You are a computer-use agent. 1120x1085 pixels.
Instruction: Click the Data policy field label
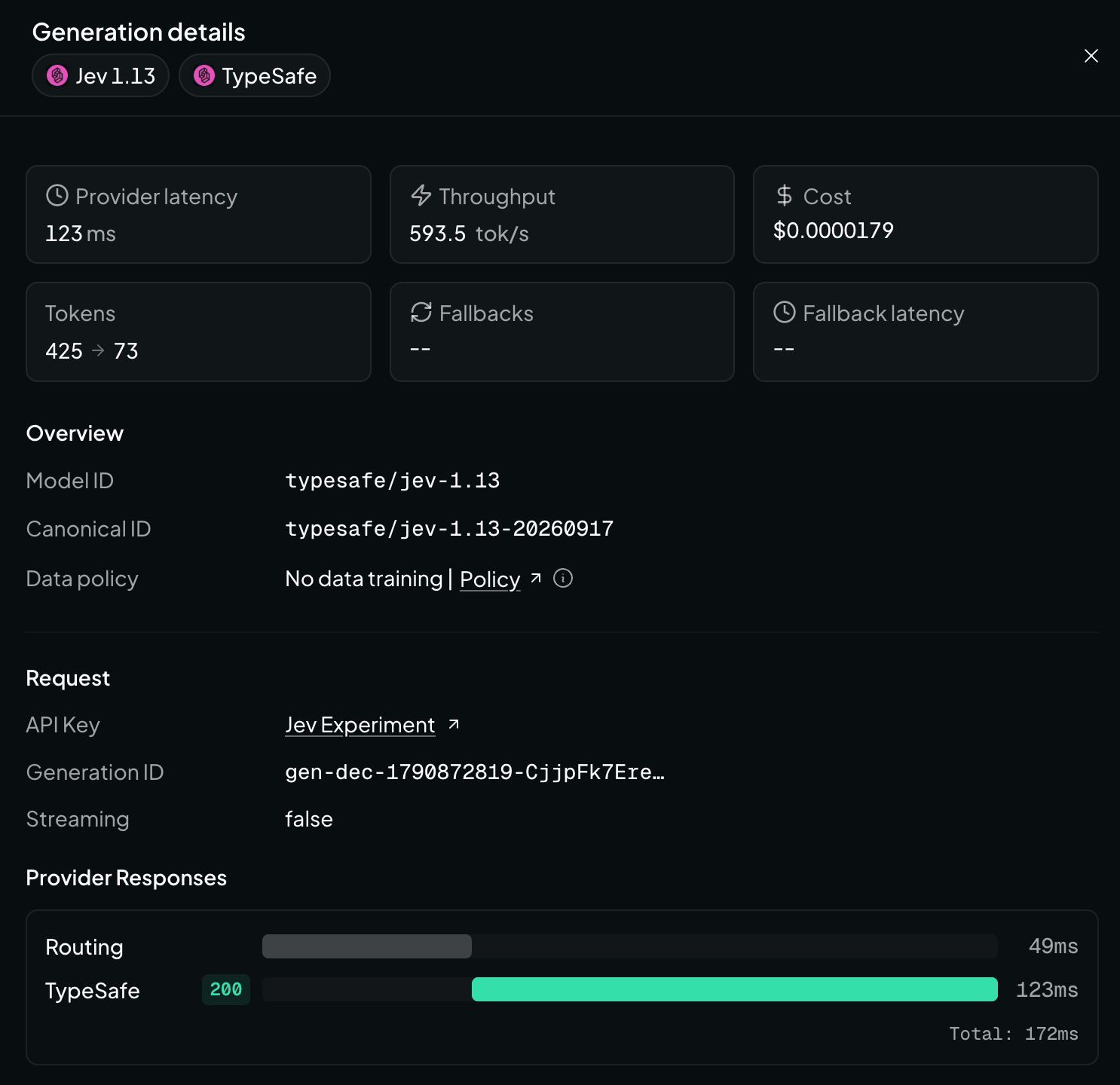(82, 579)
